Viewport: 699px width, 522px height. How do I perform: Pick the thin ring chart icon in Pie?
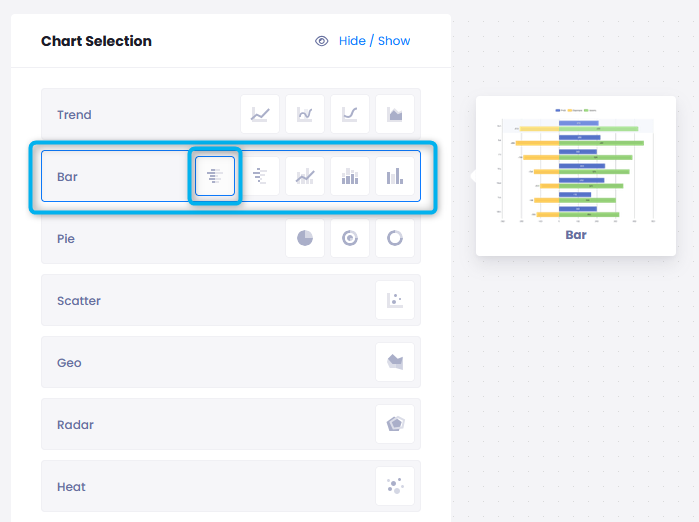395,239
